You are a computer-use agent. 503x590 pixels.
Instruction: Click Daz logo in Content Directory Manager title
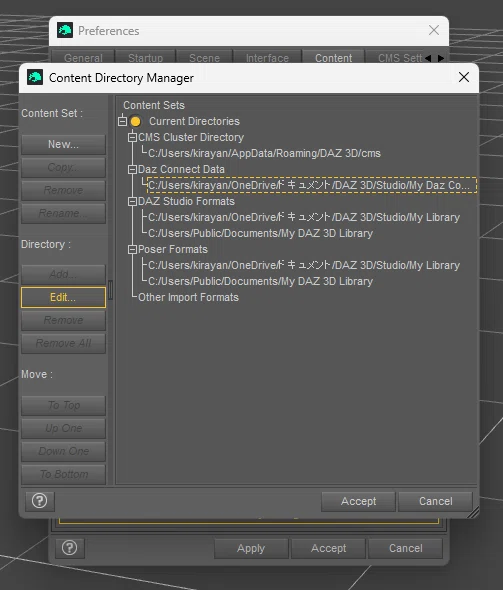click(35, 78)
